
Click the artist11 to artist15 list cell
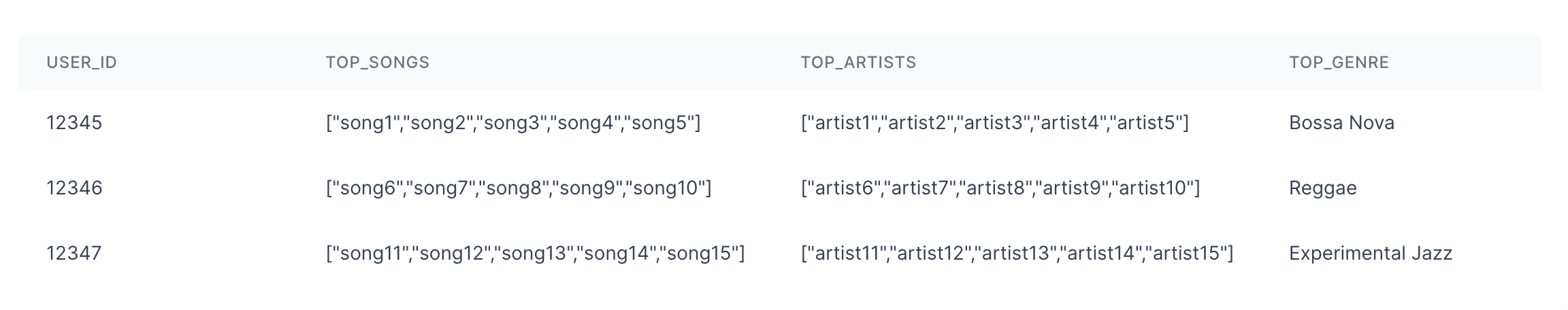click(1017, 254)
